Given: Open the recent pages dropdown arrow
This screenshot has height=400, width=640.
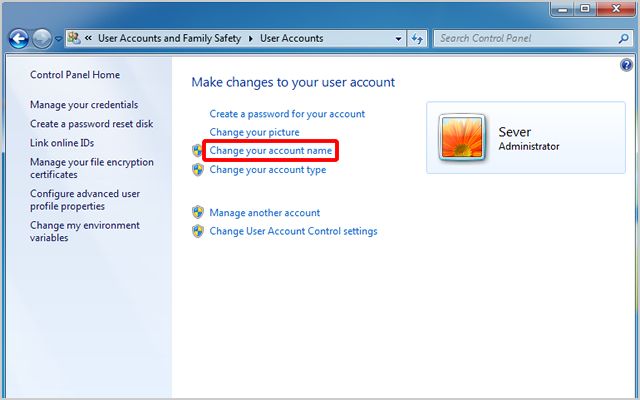Looking at the screenshot, I should [x=59, y=39].
